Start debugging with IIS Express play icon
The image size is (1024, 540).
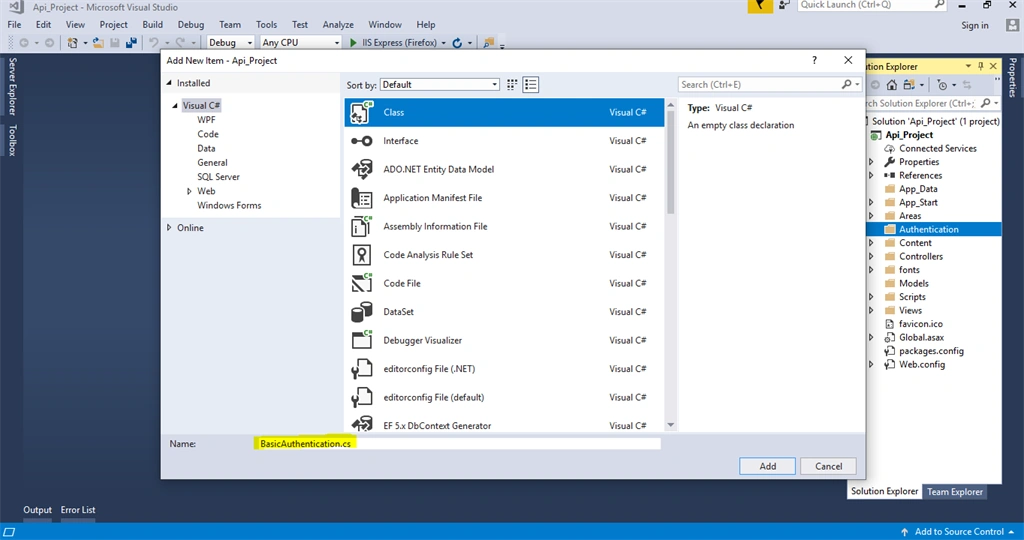[x=353, y=42]
